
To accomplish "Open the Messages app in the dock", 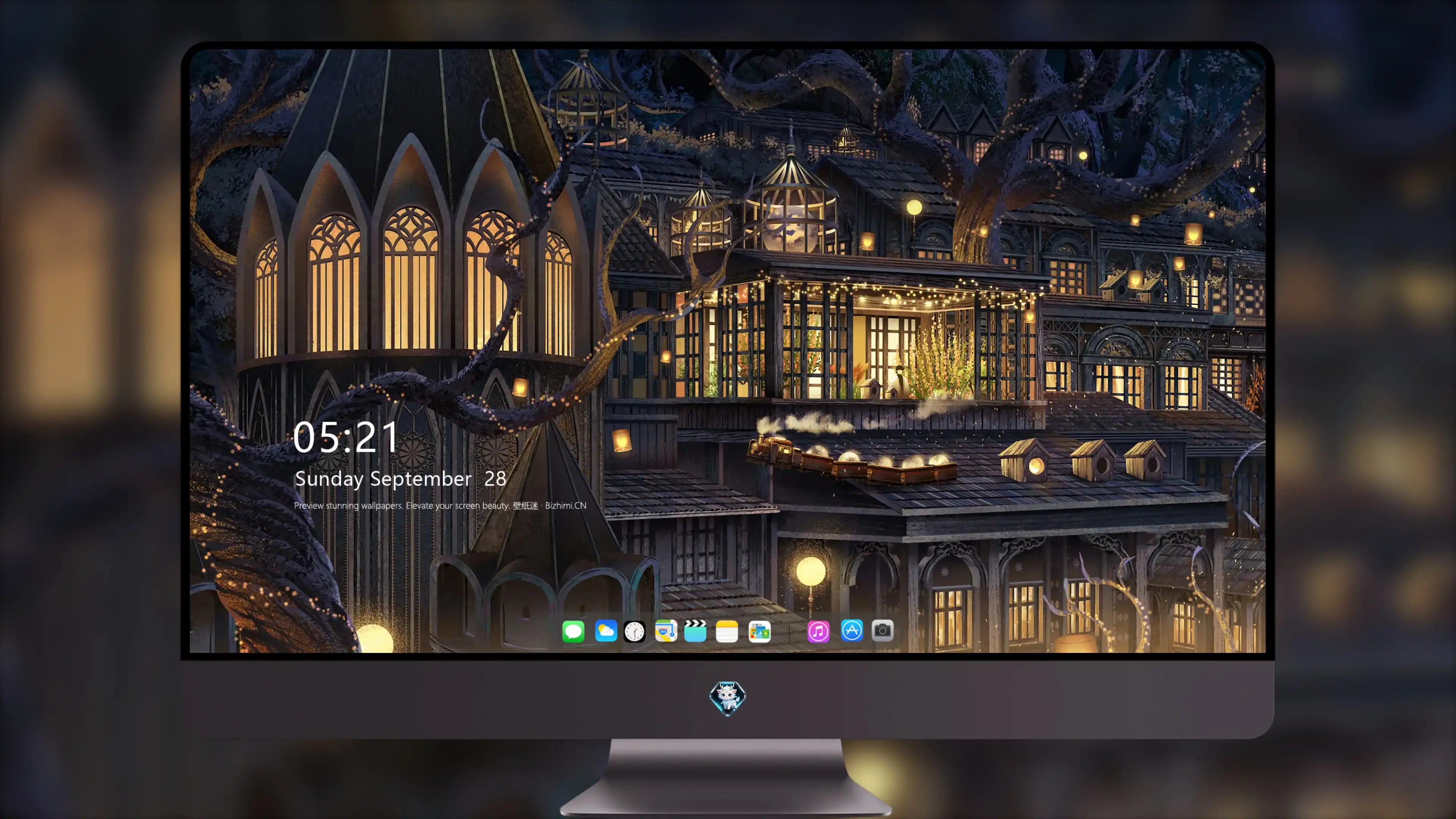I will pos(573,631).
